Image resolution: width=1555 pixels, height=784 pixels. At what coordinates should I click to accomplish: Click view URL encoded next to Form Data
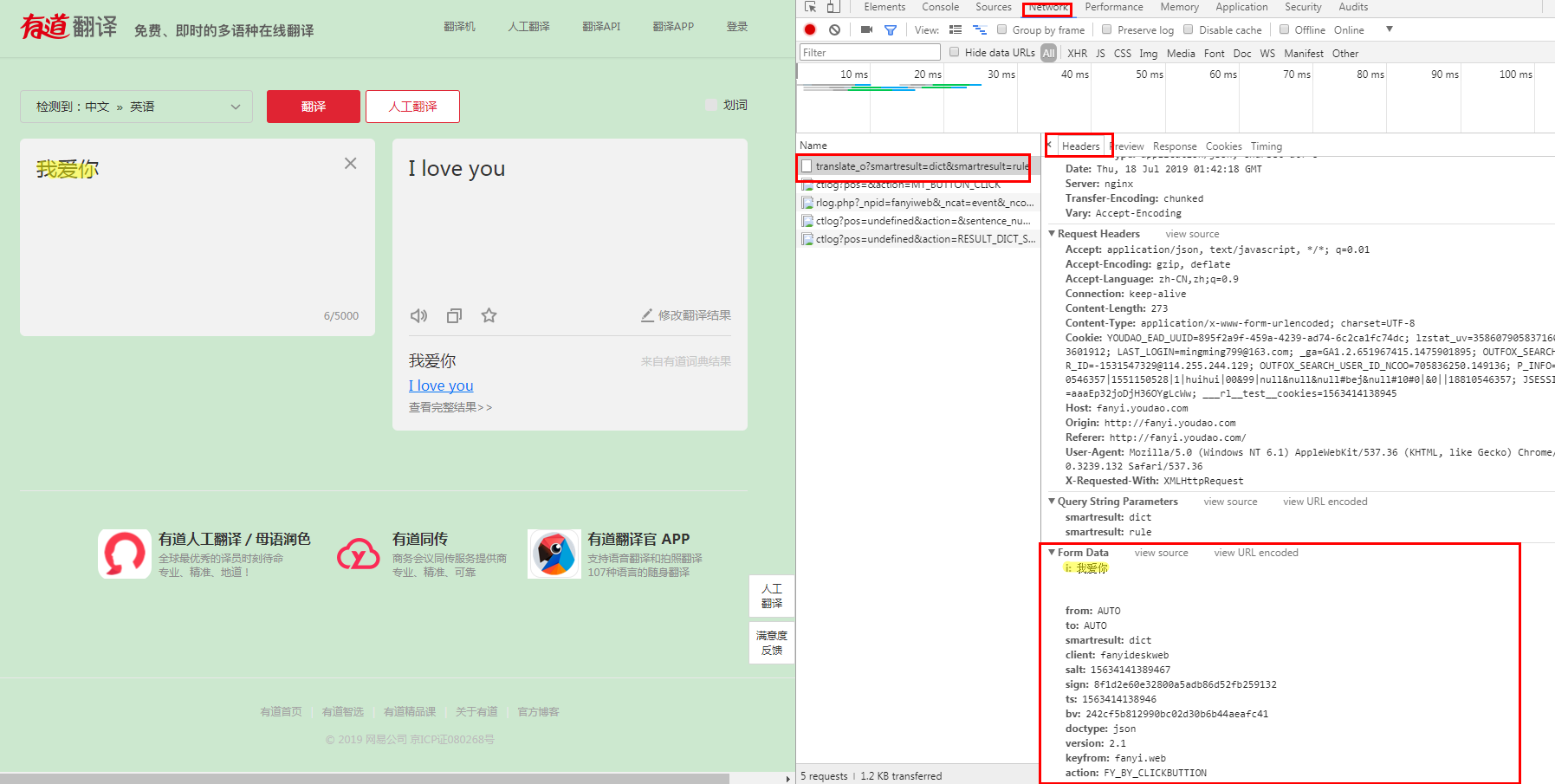point(1256,553)
